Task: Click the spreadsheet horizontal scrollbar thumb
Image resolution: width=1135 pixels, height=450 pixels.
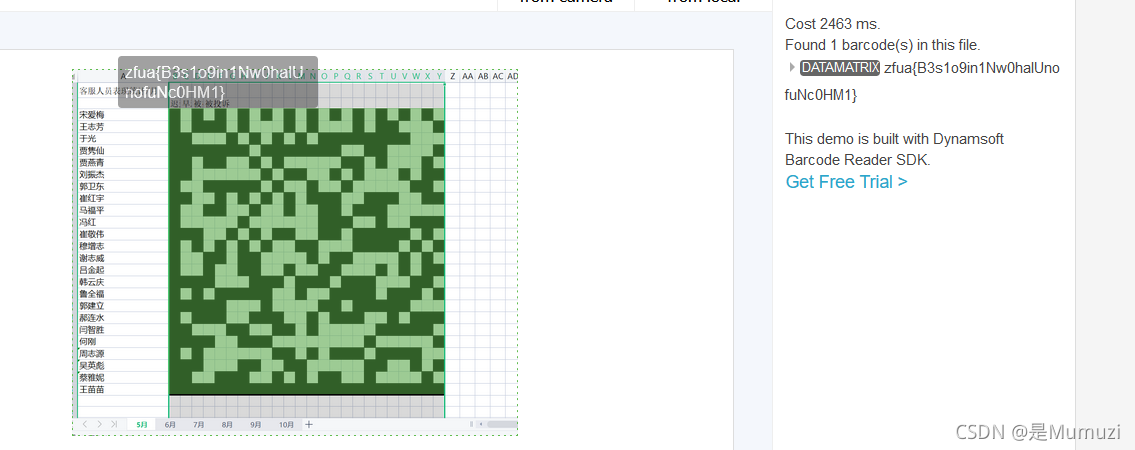Action: pyautogui.click(x=502, y=424)
